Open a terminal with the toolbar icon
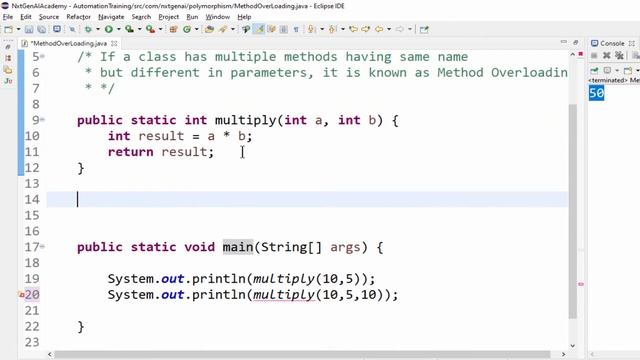The width and height of the screenshot is (640, 360). pos(57,29)
